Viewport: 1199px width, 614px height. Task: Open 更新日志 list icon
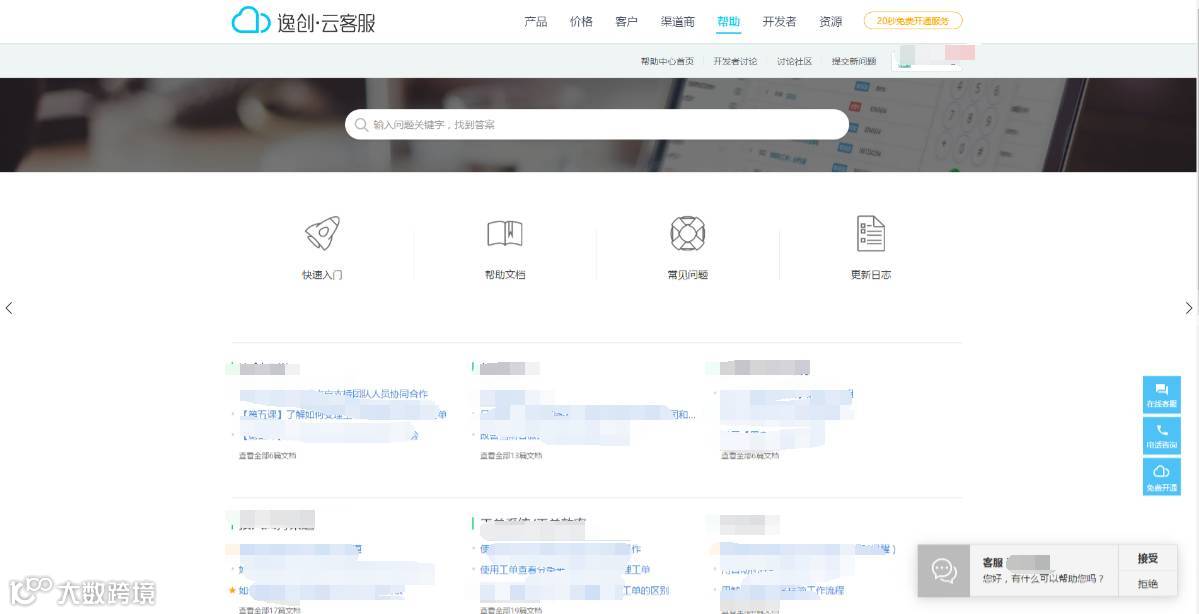click(870, 233)
